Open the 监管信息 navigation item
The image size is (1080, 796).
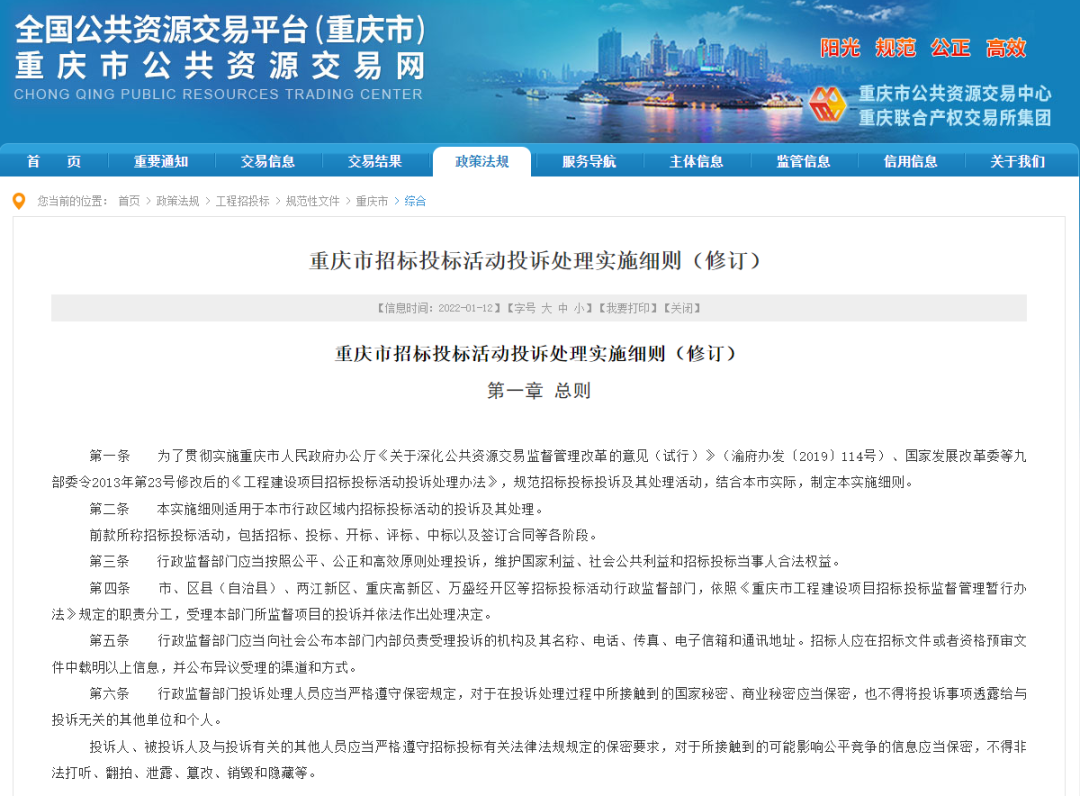[x=803, y=161]
